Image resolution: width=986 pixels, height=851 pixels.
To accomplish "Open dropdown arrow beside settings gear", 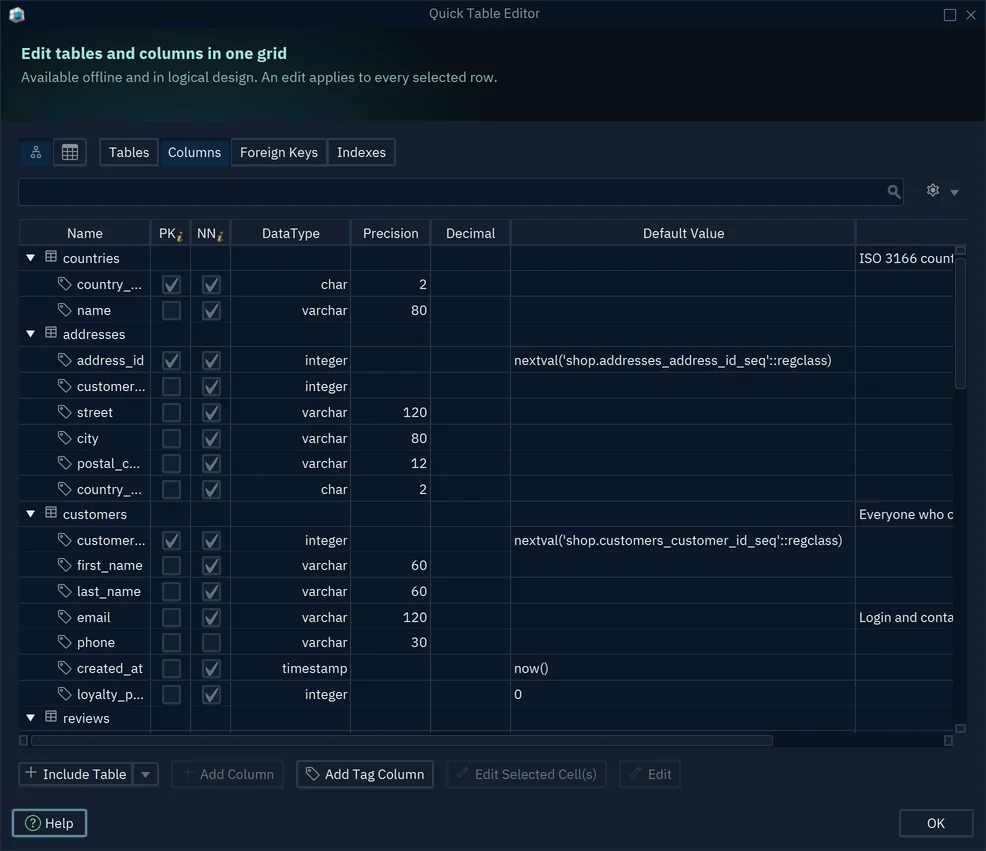I will click(954, 192).
